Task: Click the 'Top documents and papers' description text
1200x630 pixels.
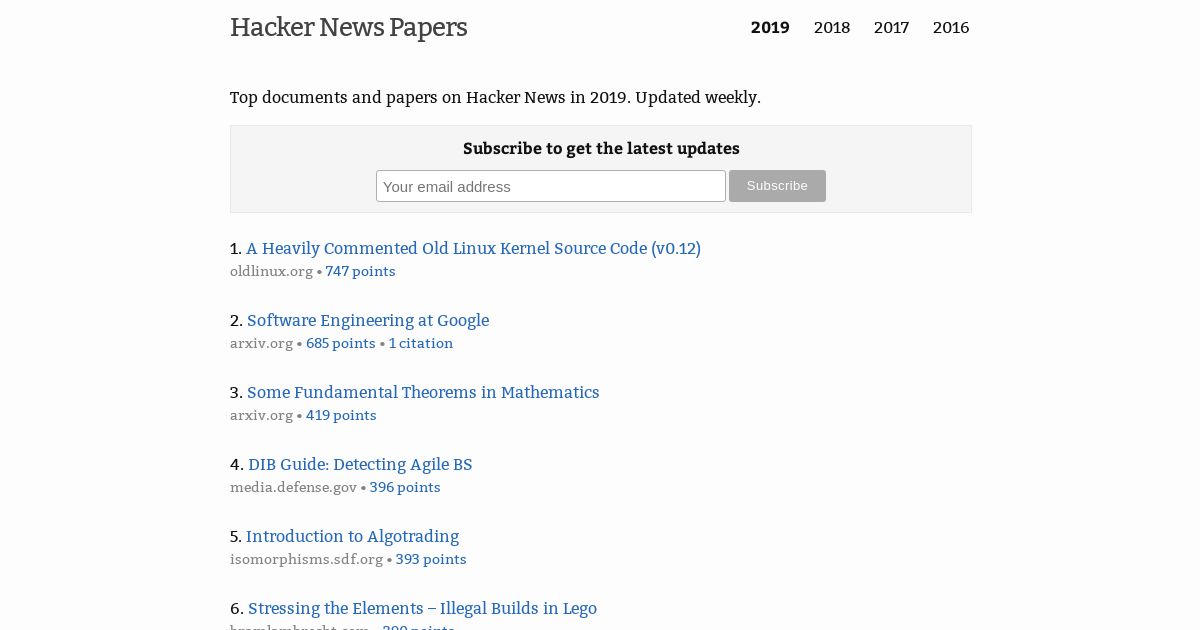Action: (x=495, y=97)
